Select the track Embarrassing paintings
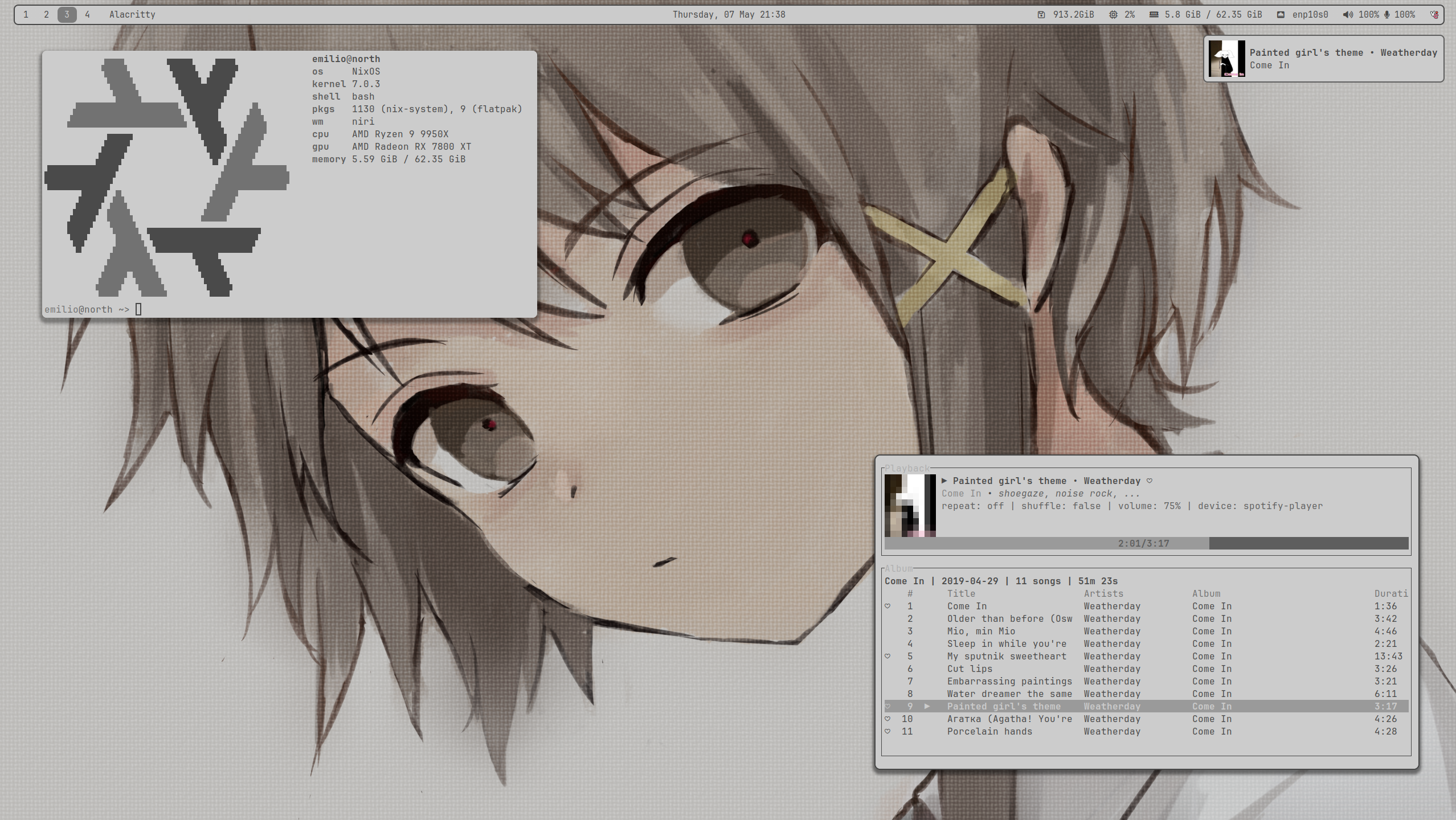The image size is (1456, 820). [1146, 682]
